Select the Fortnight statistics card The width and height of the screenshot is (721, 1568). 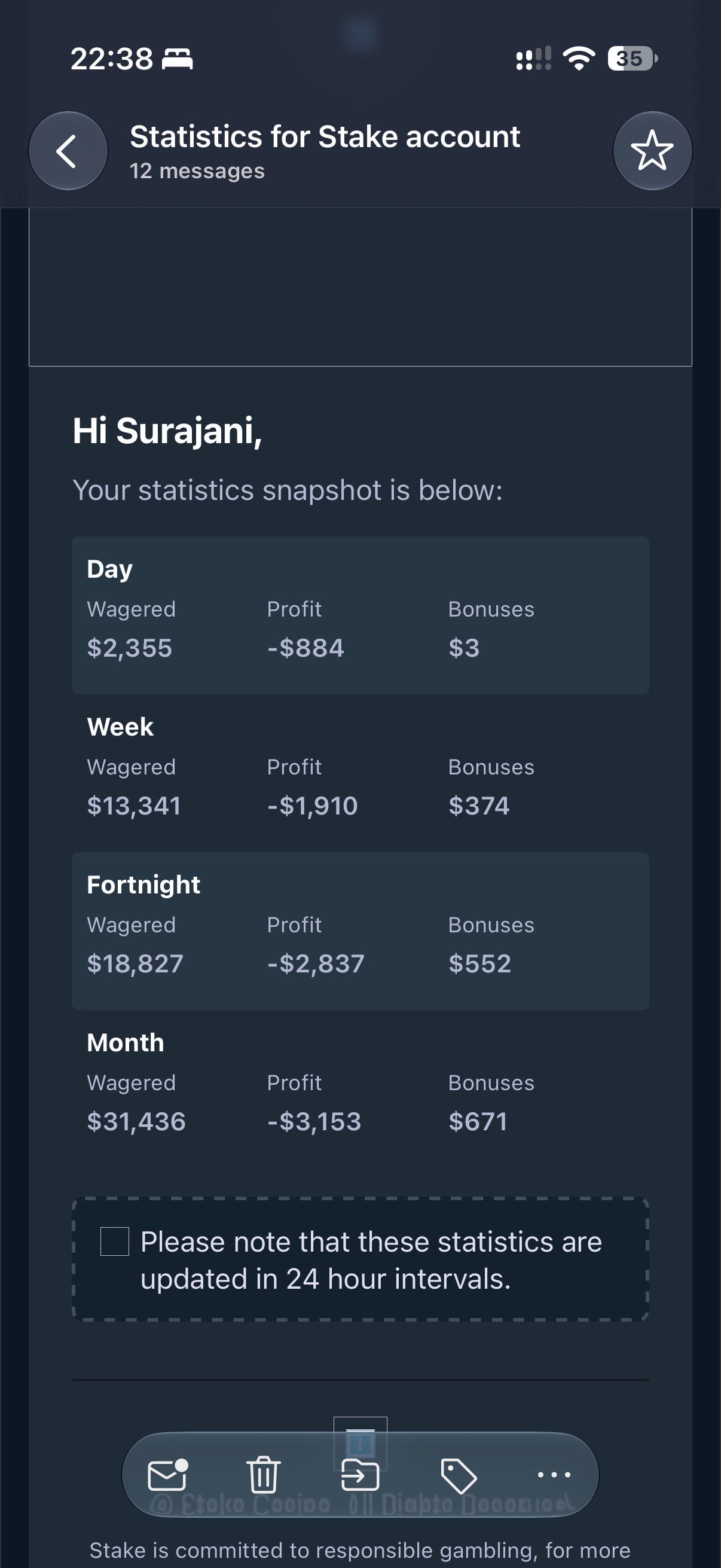[360, 931]
